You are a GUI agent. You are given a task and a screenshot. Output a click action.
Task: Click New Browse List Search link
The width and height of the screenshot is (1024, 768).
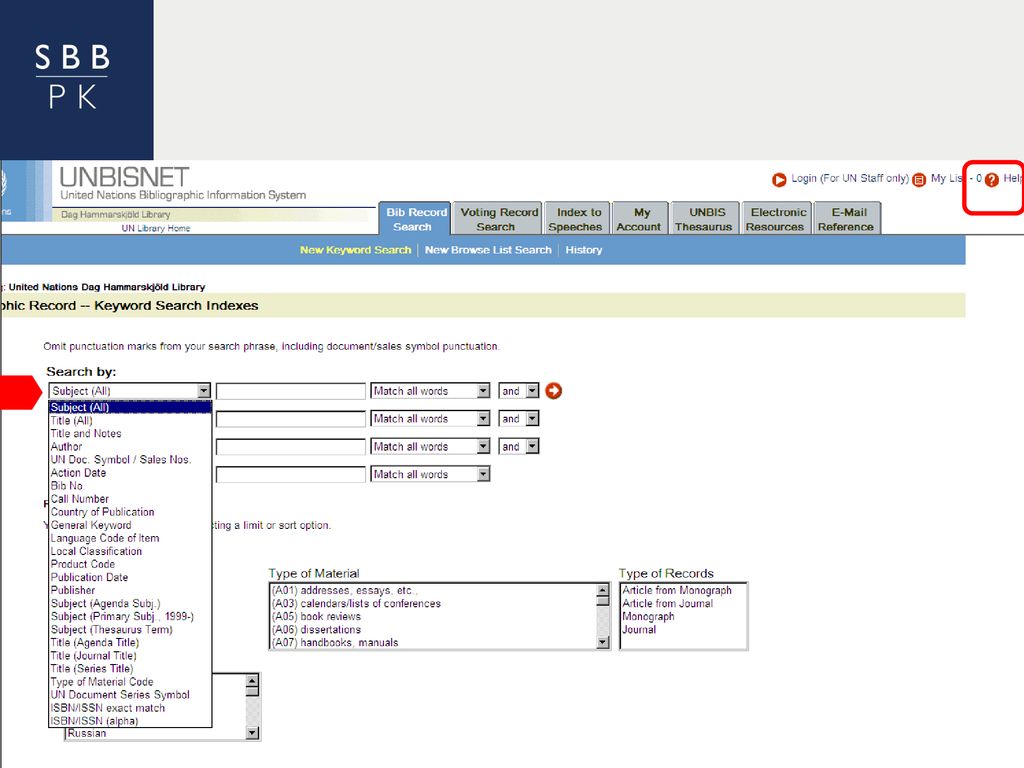click(488, 250)
